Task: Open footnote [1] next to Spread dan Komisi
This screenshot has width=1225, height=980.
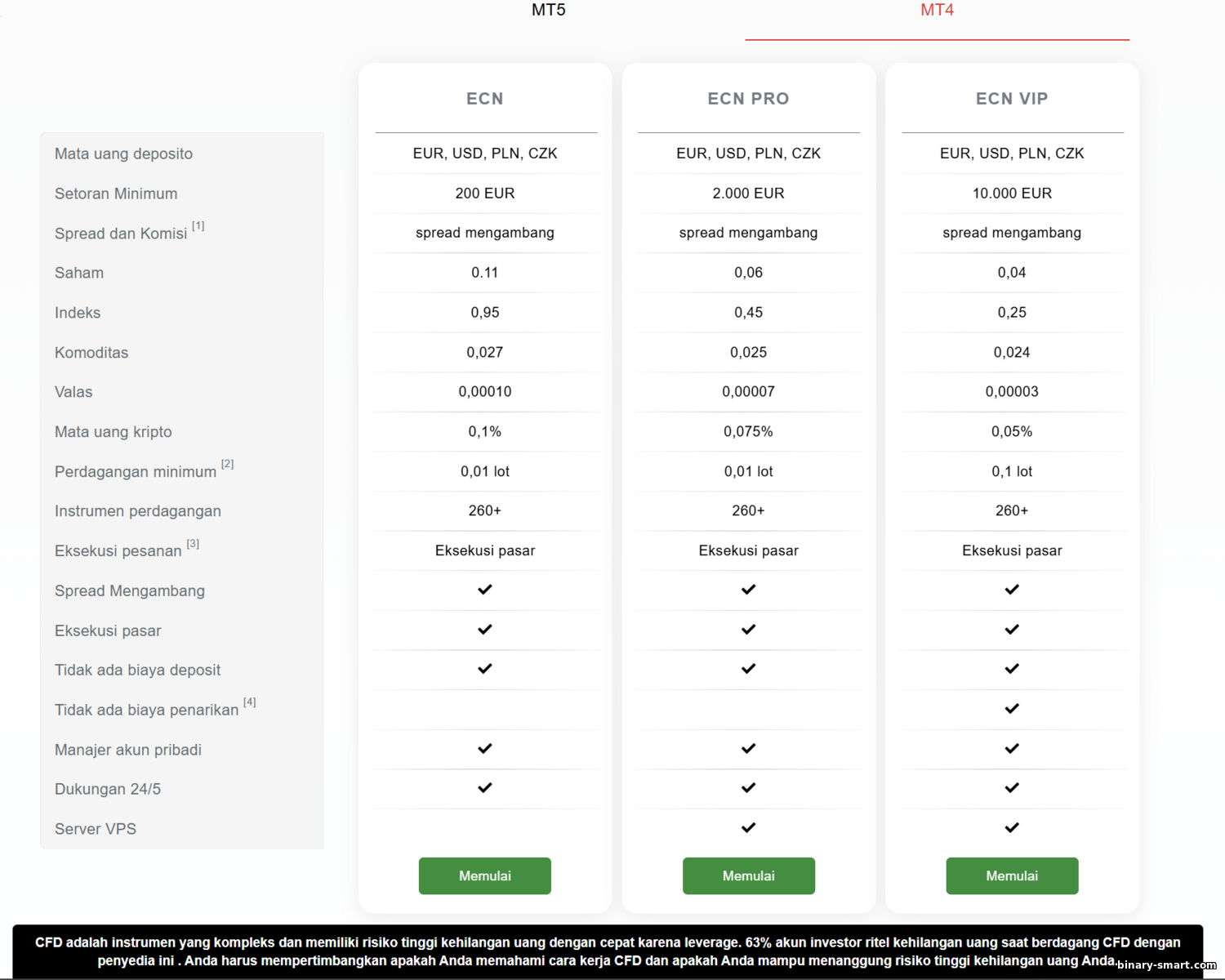Action: coord(198,226)
